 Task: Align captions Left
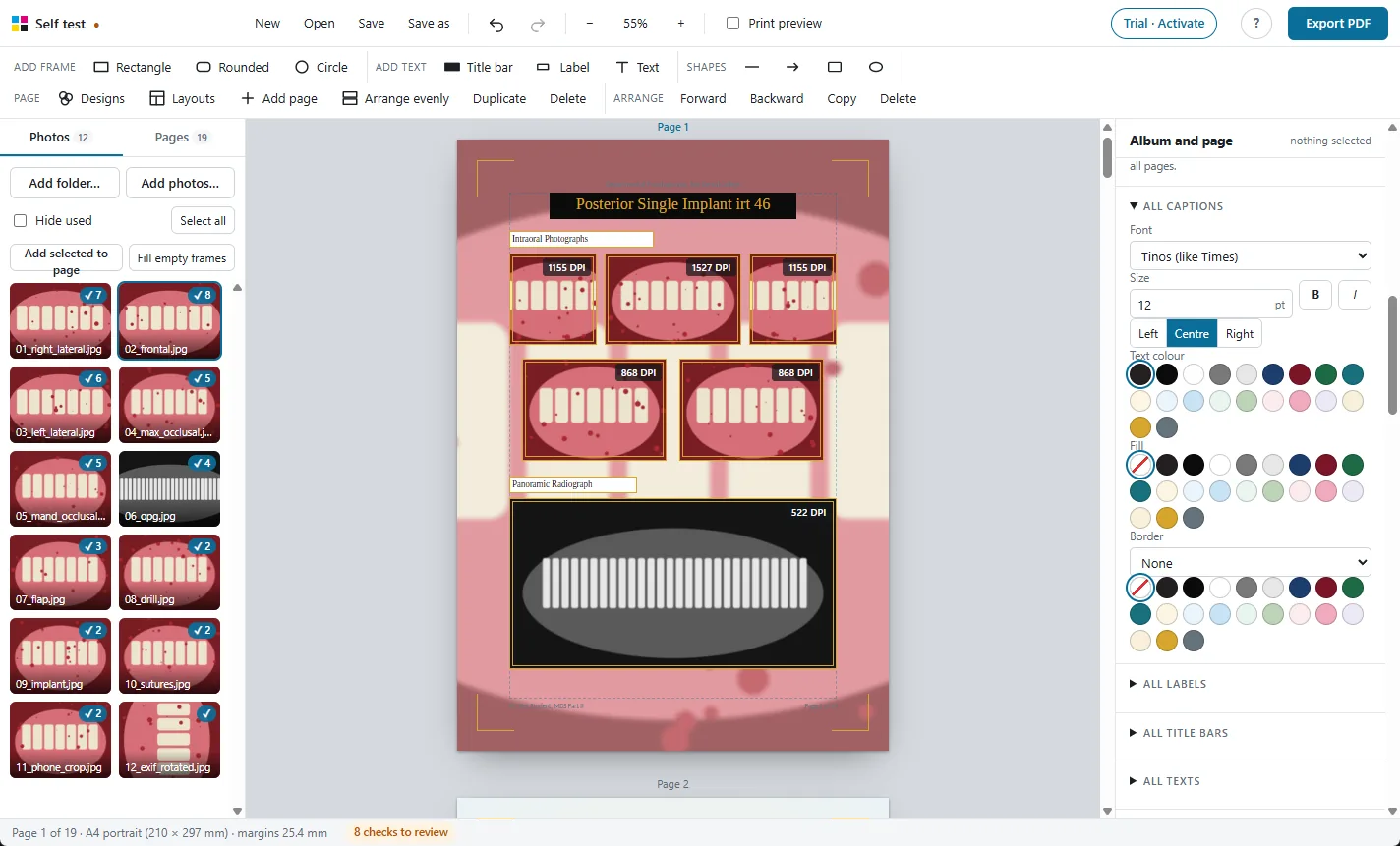click(x=1148, y=333)
